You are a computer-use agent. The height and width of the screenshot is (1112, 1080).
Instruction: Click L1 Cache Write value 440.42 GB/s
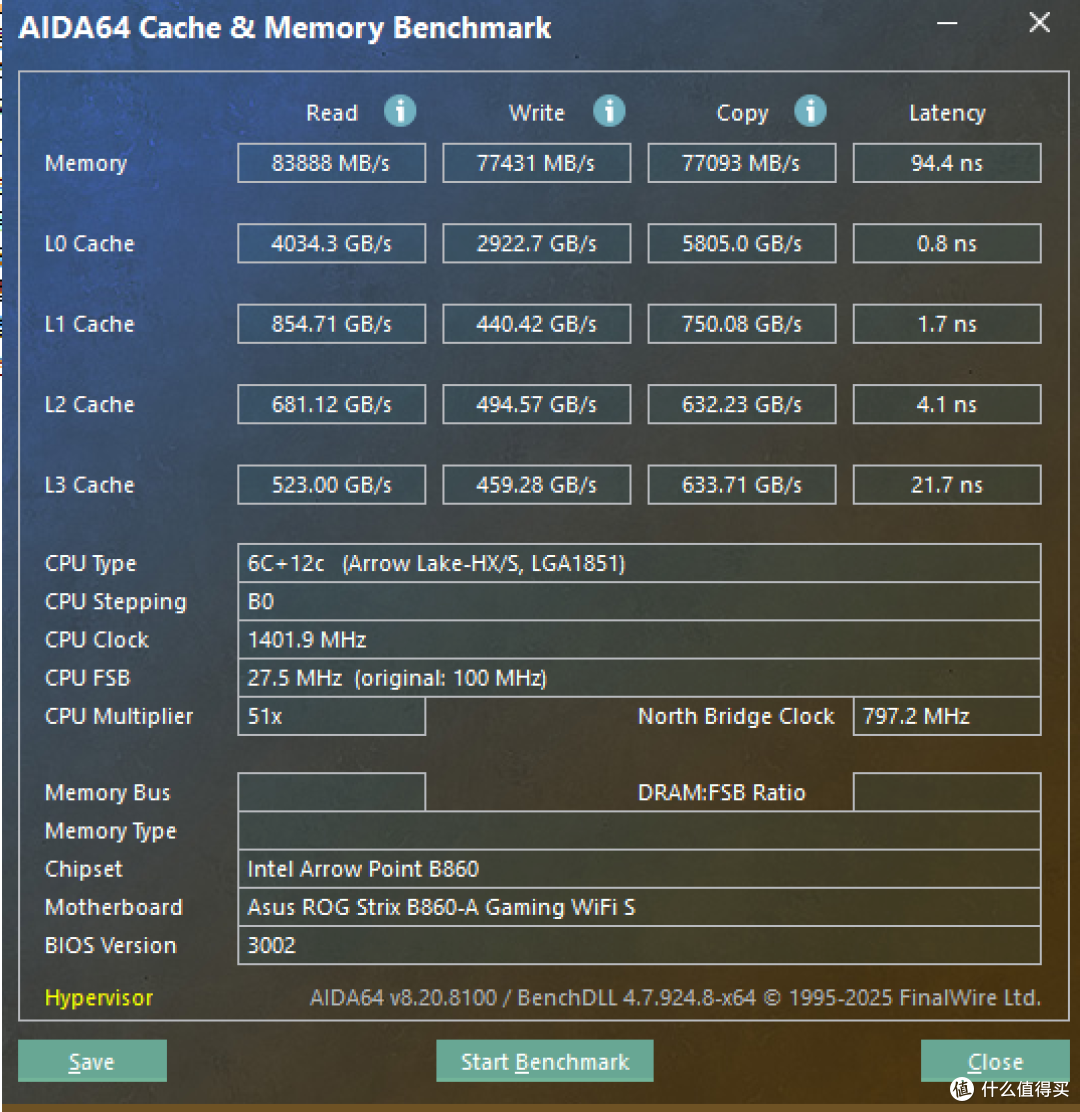click(536, 324)
